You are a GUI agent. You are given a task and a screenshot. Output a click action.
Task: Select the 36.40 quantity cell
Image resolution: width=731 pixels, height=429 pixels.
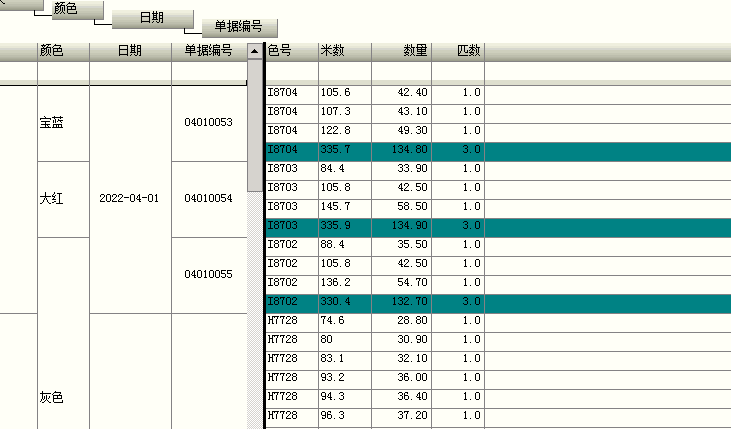click(402, 397)
